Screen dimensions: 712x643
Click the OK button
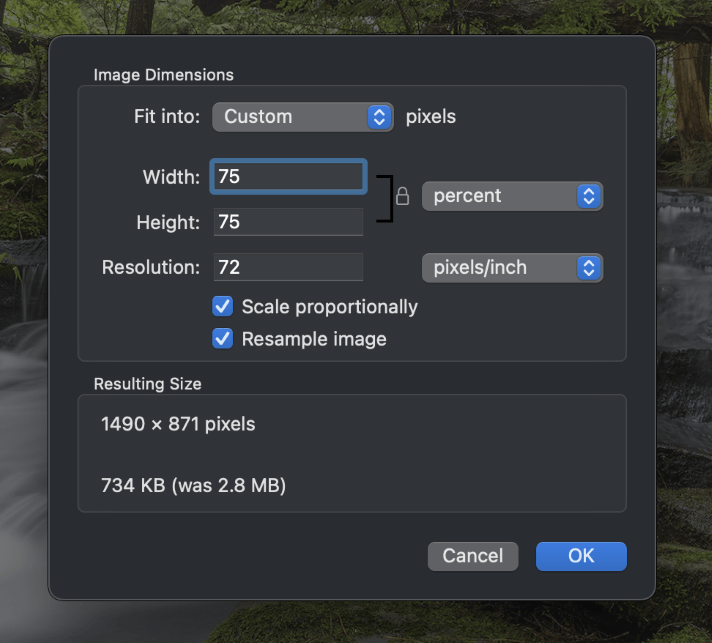pyautogui.click(x=581, y=556)
